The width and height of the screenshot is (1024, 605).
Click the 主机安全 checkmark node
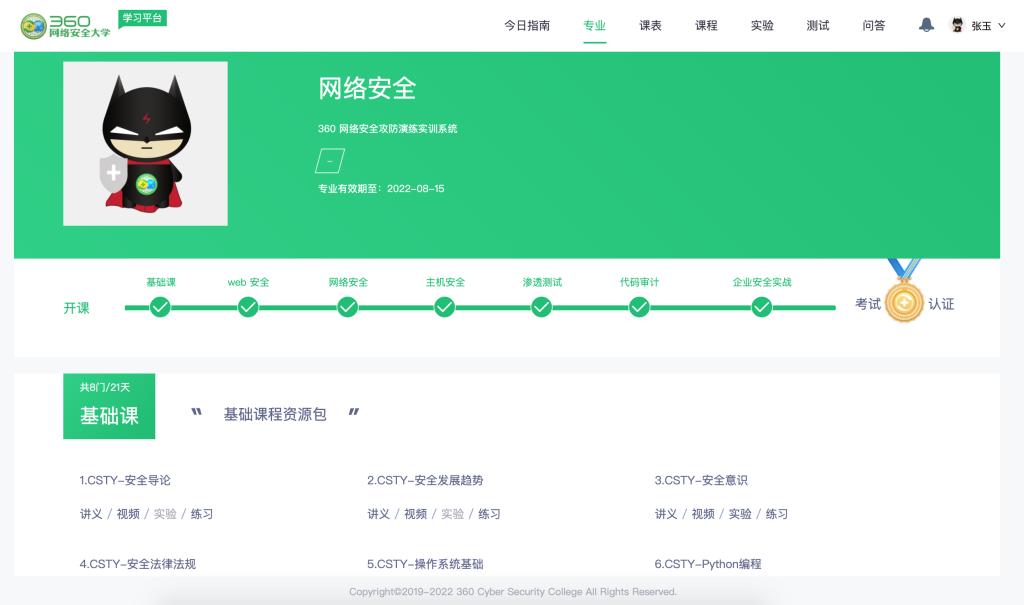(445, 308)
